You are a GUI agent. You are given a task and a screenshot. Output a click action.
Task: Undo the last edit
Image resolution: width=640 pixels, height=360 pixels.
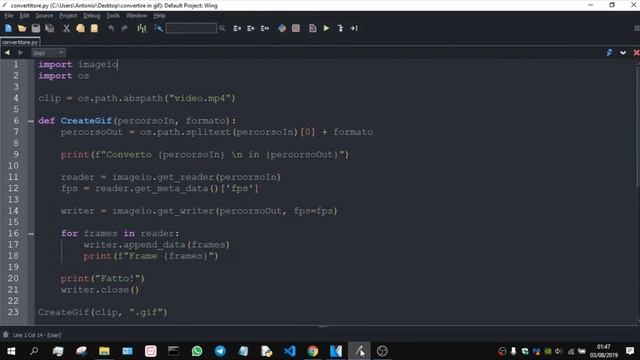point(111,28)
